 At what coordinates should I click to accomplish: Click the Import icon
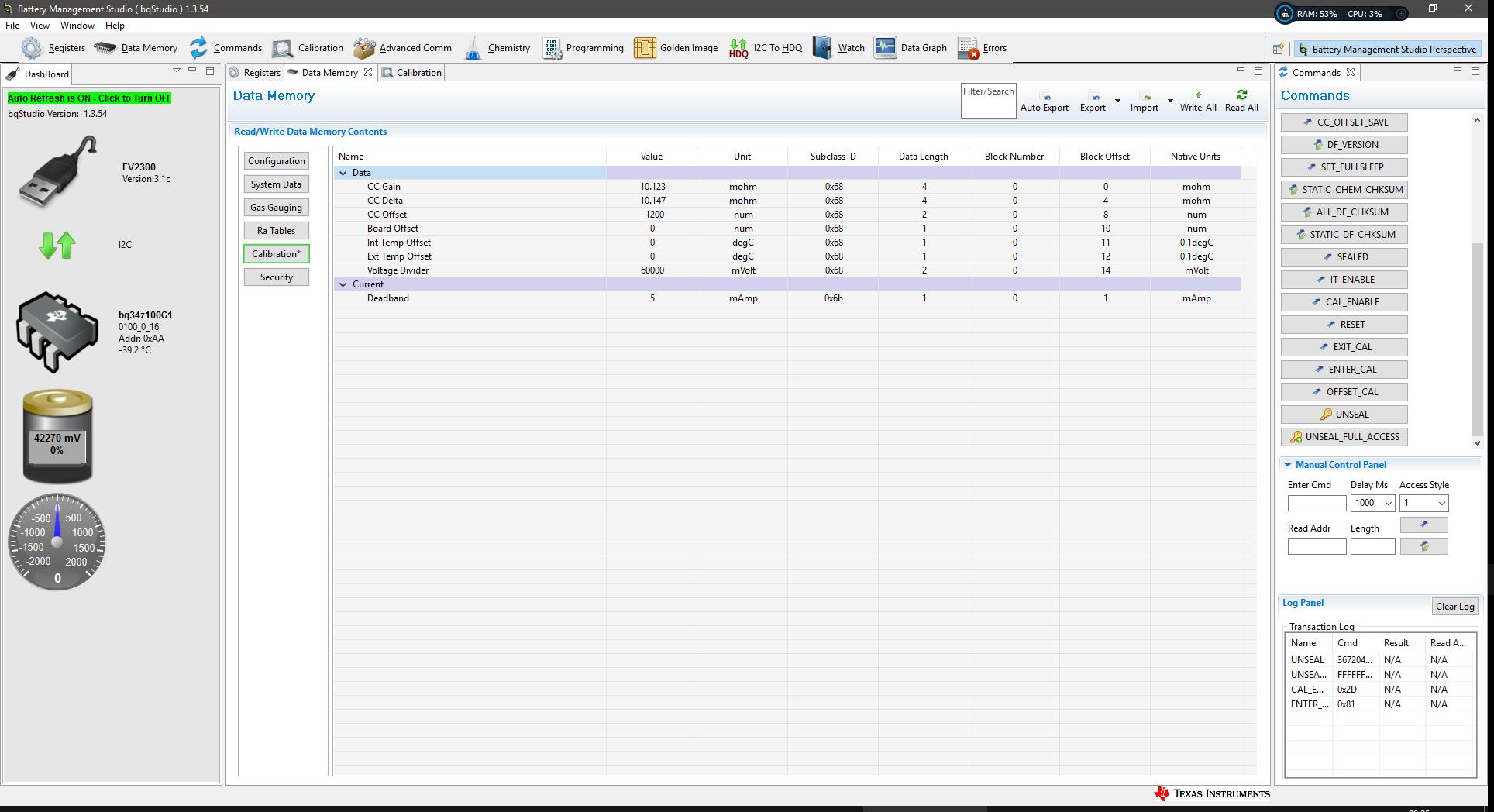(x=1146, y=96)
